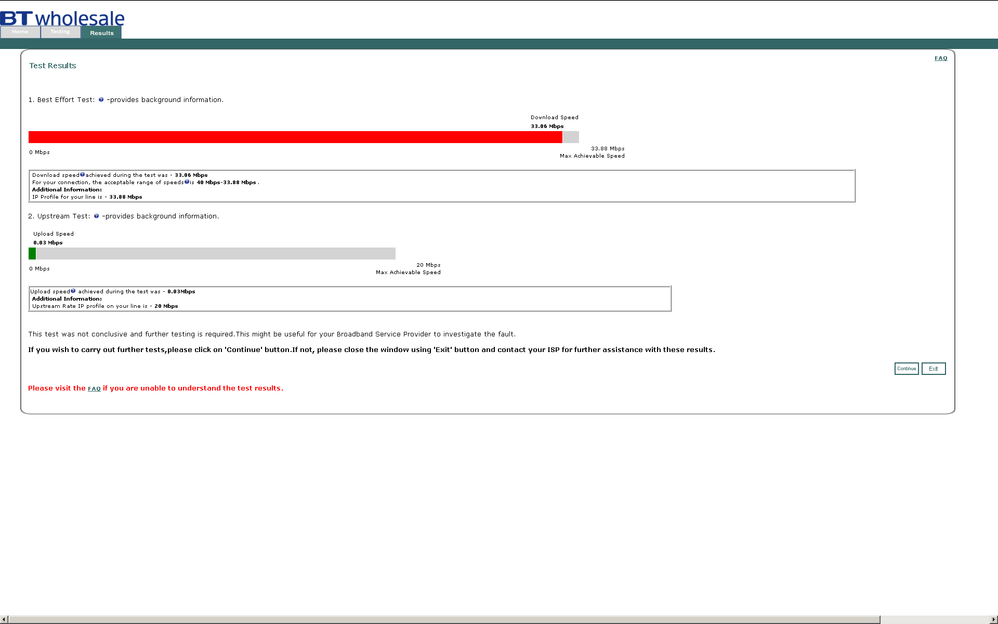Open help icon beside Best Effort Test
The image size is (998, 624).
pos(101,99)
